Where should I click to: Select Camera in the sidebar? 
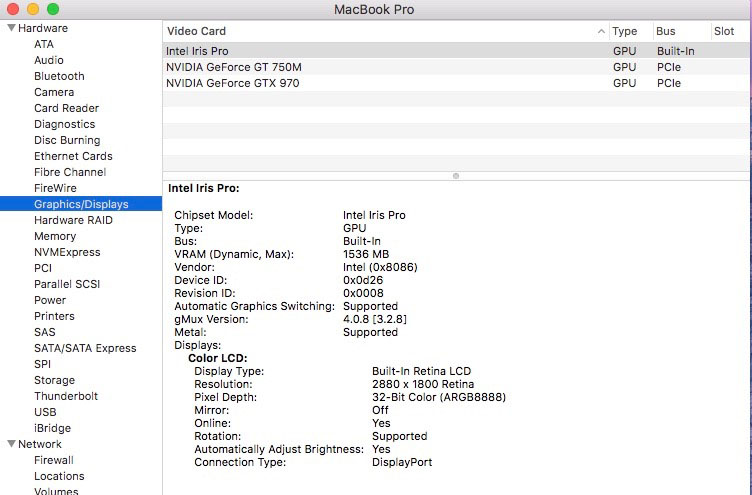[54, 92]
